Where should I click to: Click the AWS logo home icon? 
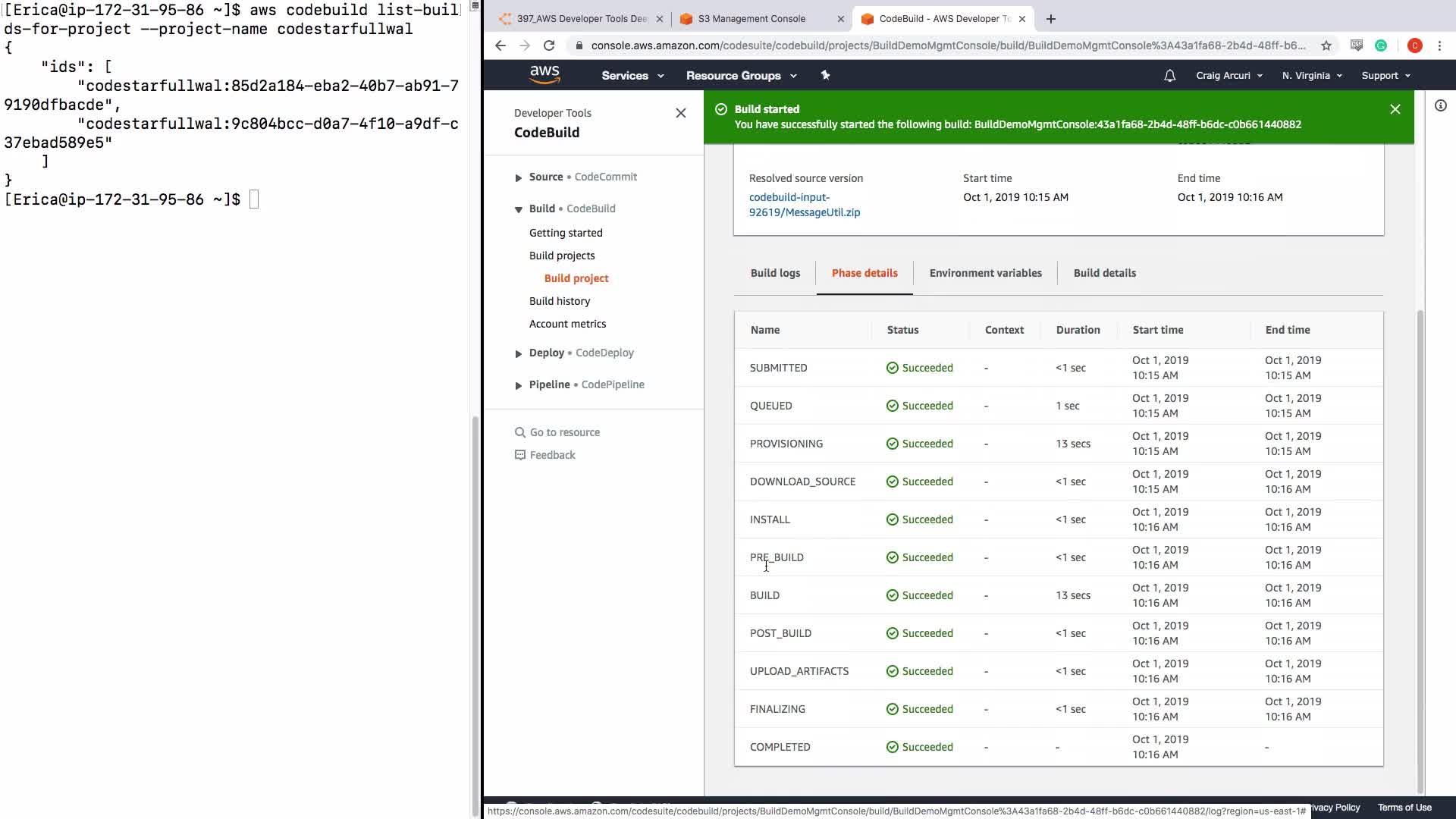544,74
